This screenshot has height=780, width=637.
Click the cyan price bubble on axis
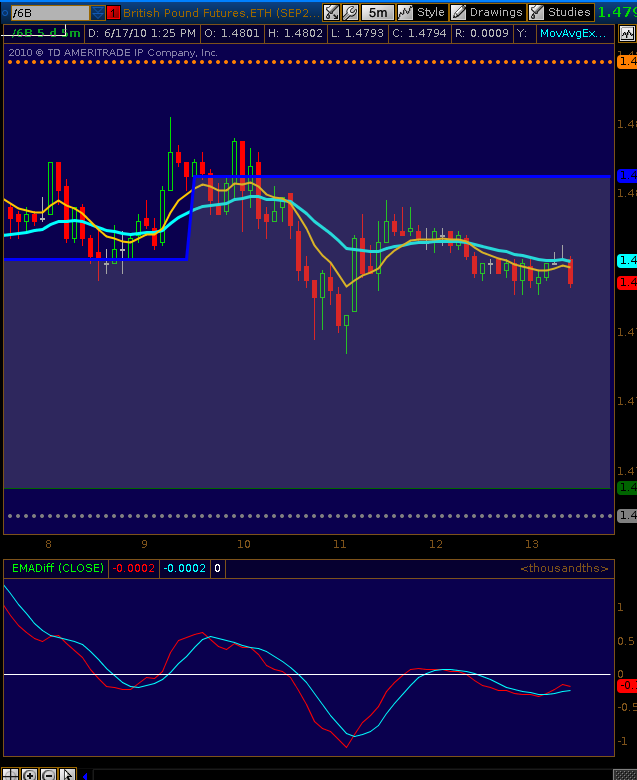point(627,261)
